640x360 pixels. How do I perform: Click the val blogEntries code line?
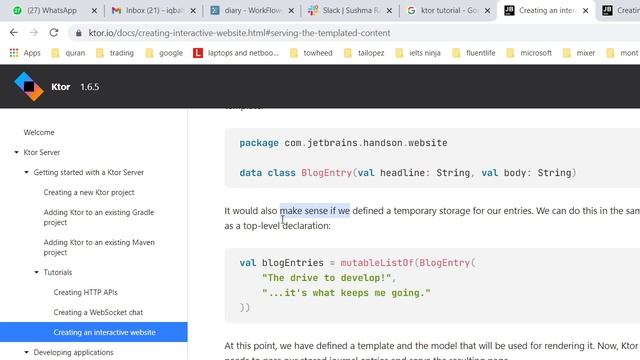(x=358, y=263)
